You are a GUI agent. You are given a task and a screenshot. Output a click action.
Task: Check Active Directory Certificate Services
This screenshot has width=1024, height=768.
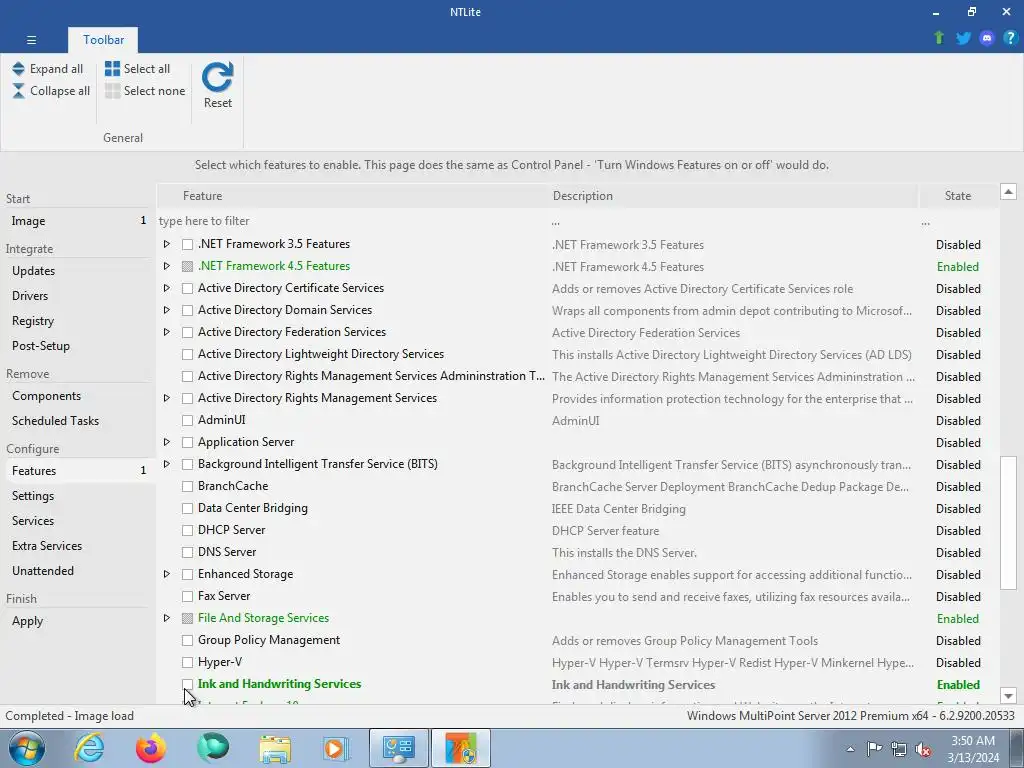point(187,288)
